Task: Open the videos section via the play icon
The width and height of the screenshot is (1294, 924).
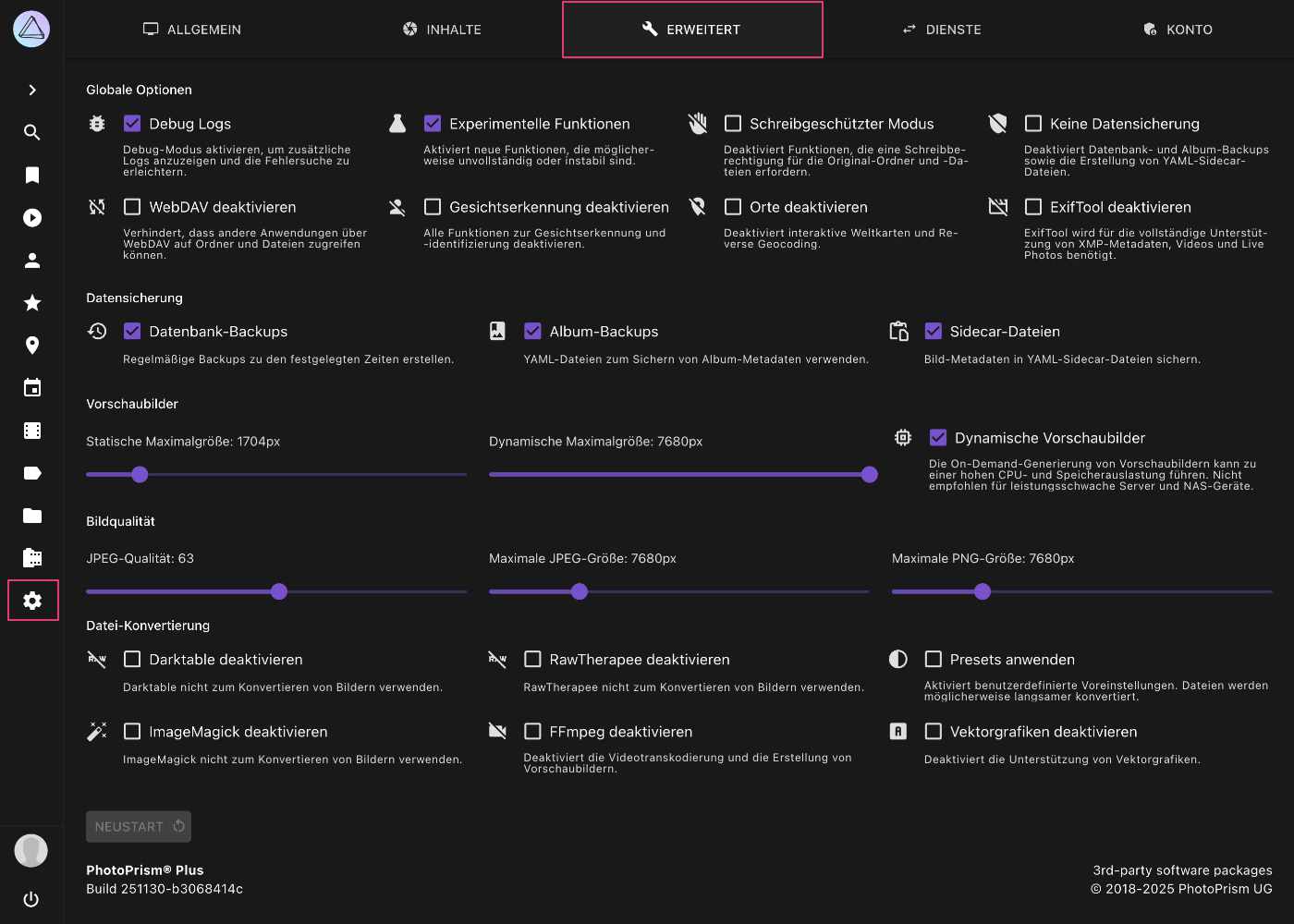Action: point(31,217)
